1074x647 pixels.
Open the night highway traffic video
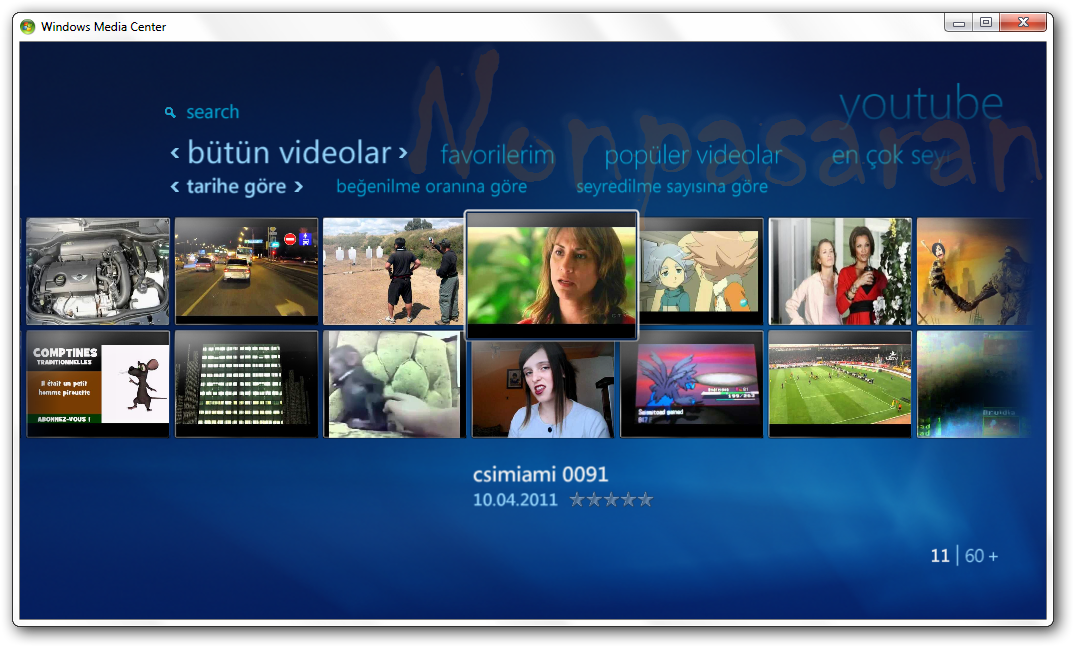(x=247, y=271)
